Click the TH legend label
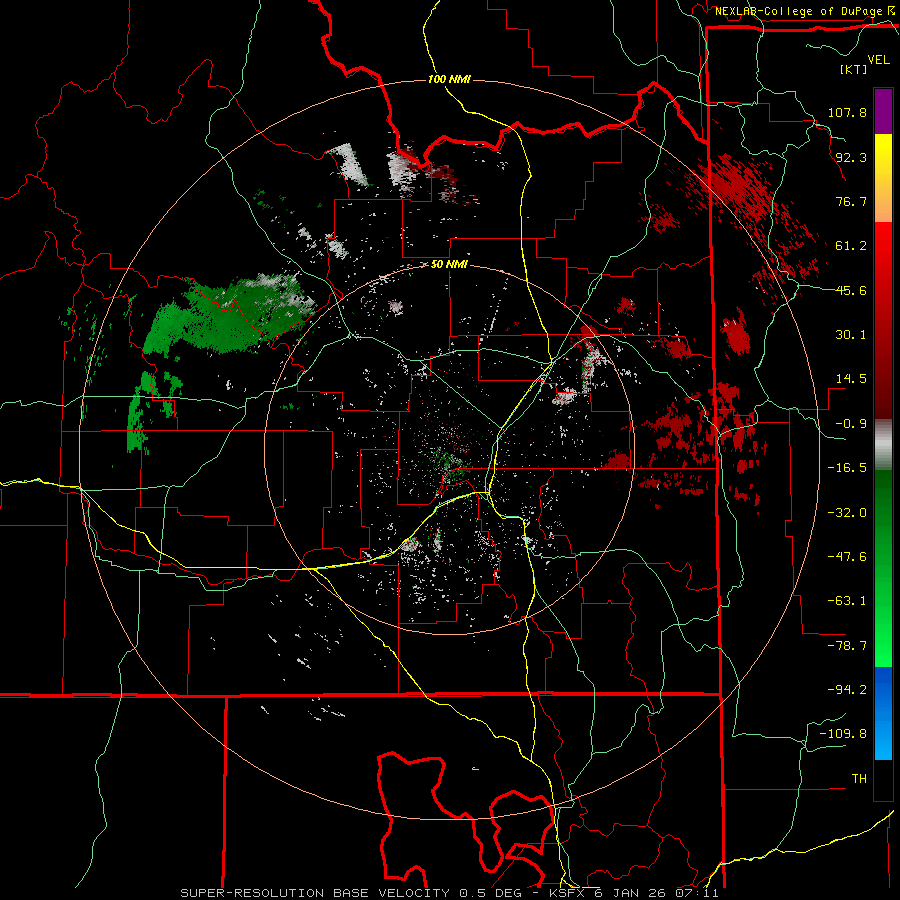The width and height of the screenshot is (900, 900). 859,779
